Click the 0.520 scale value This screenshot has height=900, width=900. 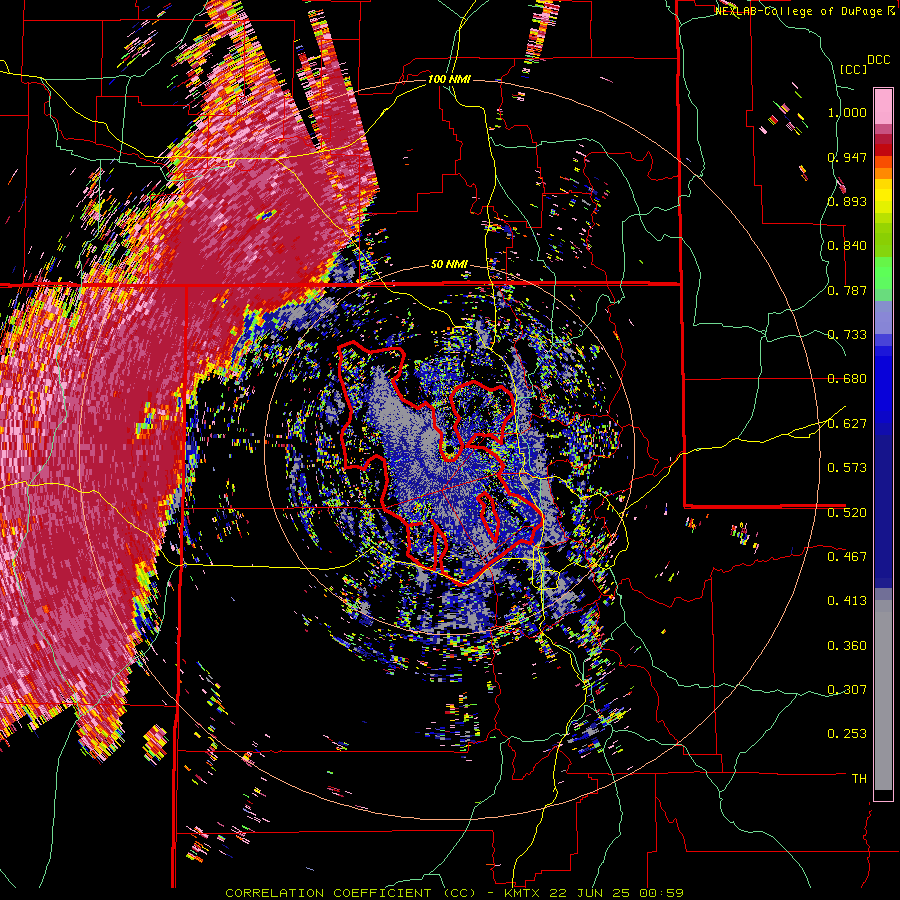coord(847,513)
